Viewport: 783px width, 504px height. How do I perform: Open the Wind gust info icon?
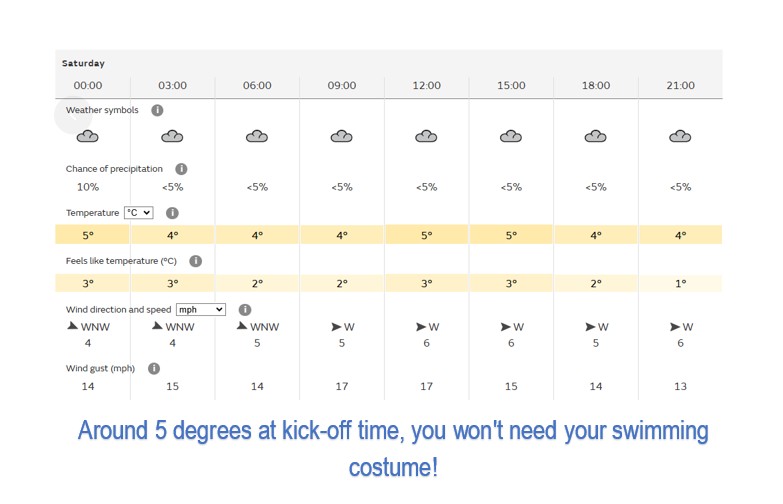154,368
